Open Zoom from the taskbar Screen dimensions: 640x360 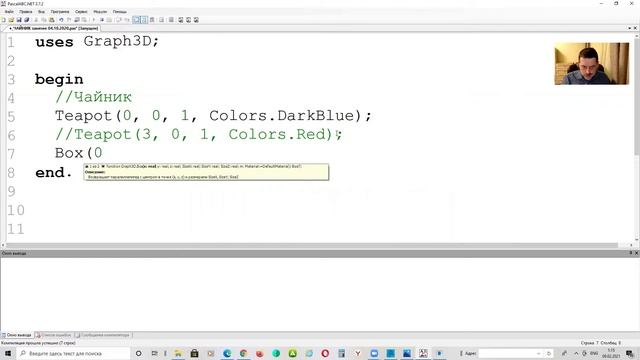(374, 353)
